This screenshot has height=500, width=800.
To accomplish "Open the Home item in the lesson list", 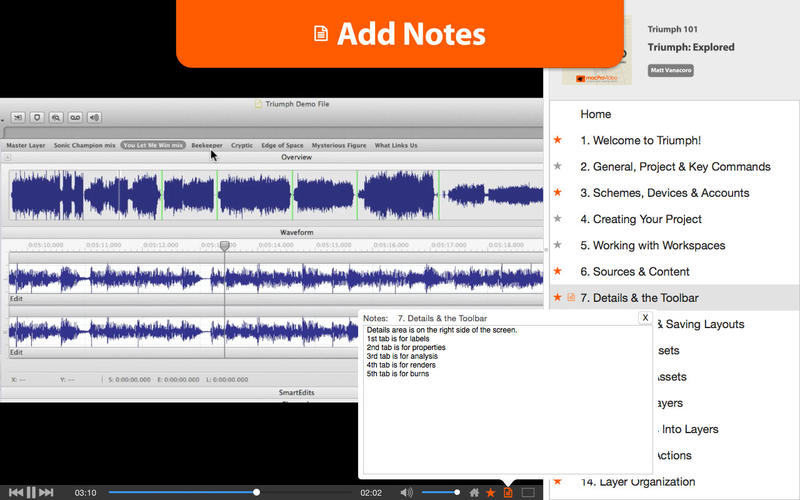I will tap(595, 114).
